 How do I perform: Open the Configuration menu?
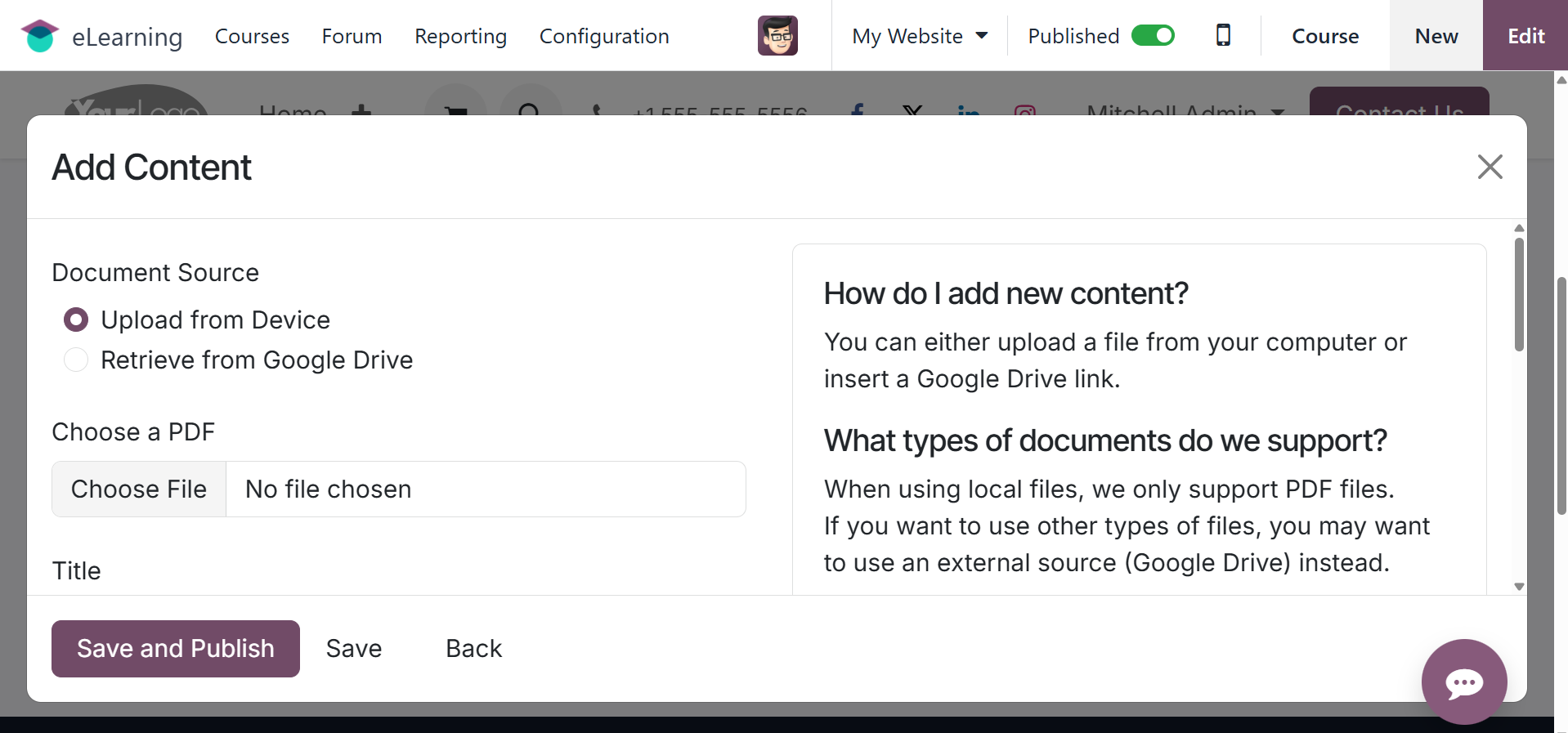(604, 36)
